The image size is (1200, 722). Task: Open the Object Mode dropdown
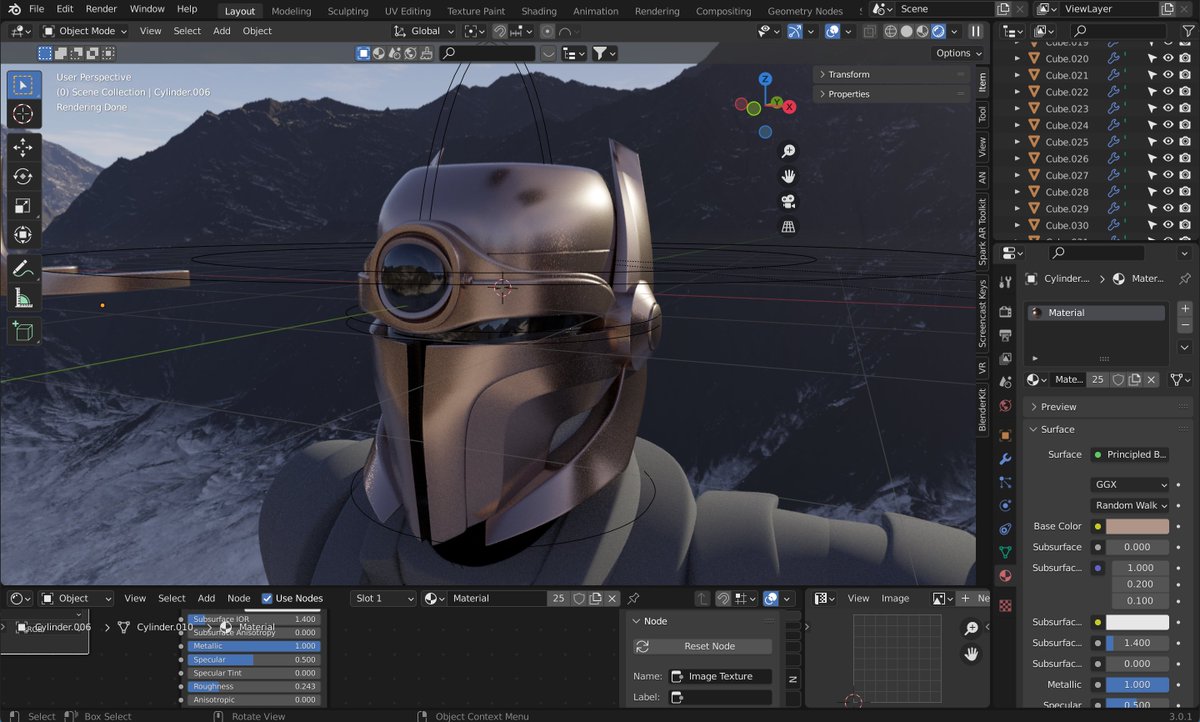pyautogui.click(x=85, y=31)
